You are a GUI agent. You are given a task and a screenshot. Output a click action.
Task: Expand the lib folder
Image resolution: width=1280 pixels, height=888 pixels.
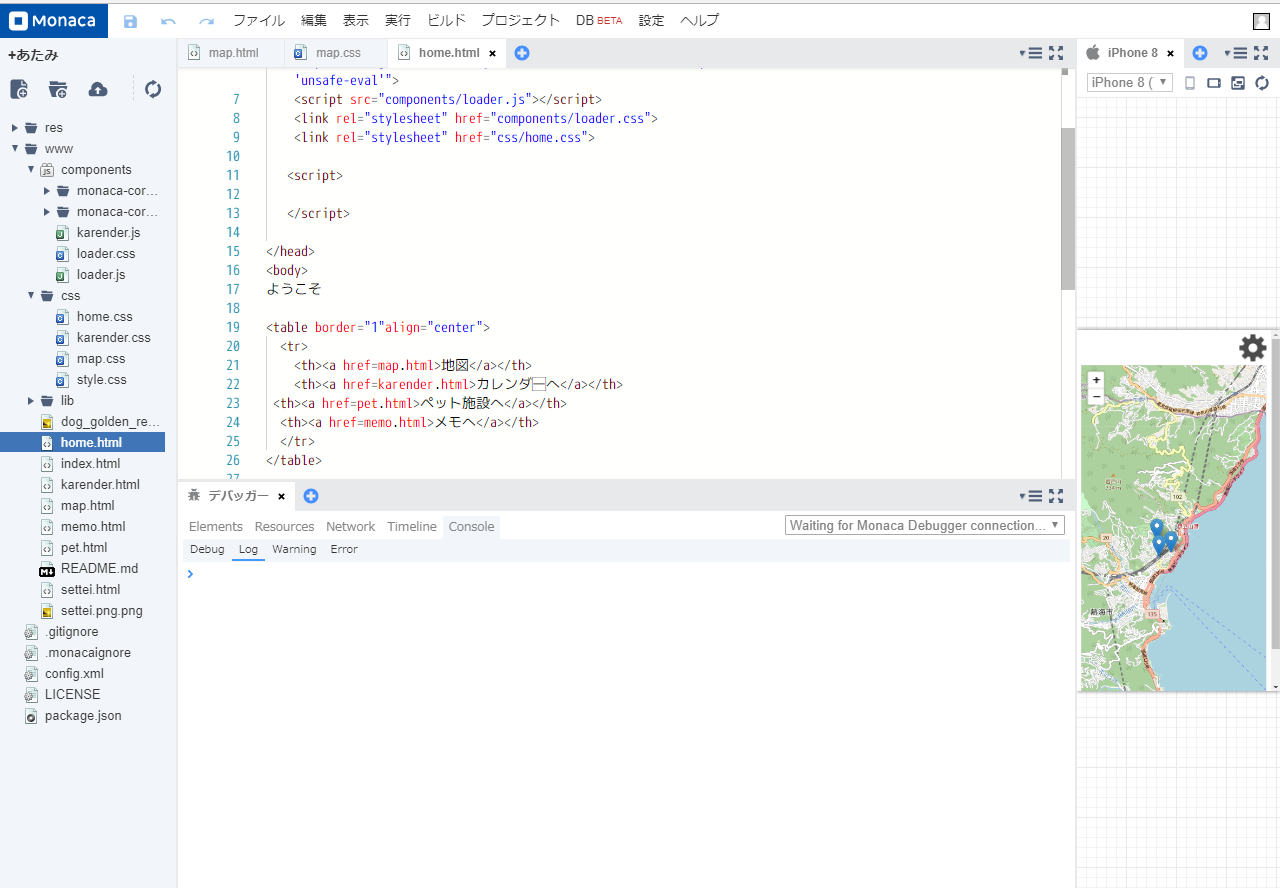(x=31, y=401)
